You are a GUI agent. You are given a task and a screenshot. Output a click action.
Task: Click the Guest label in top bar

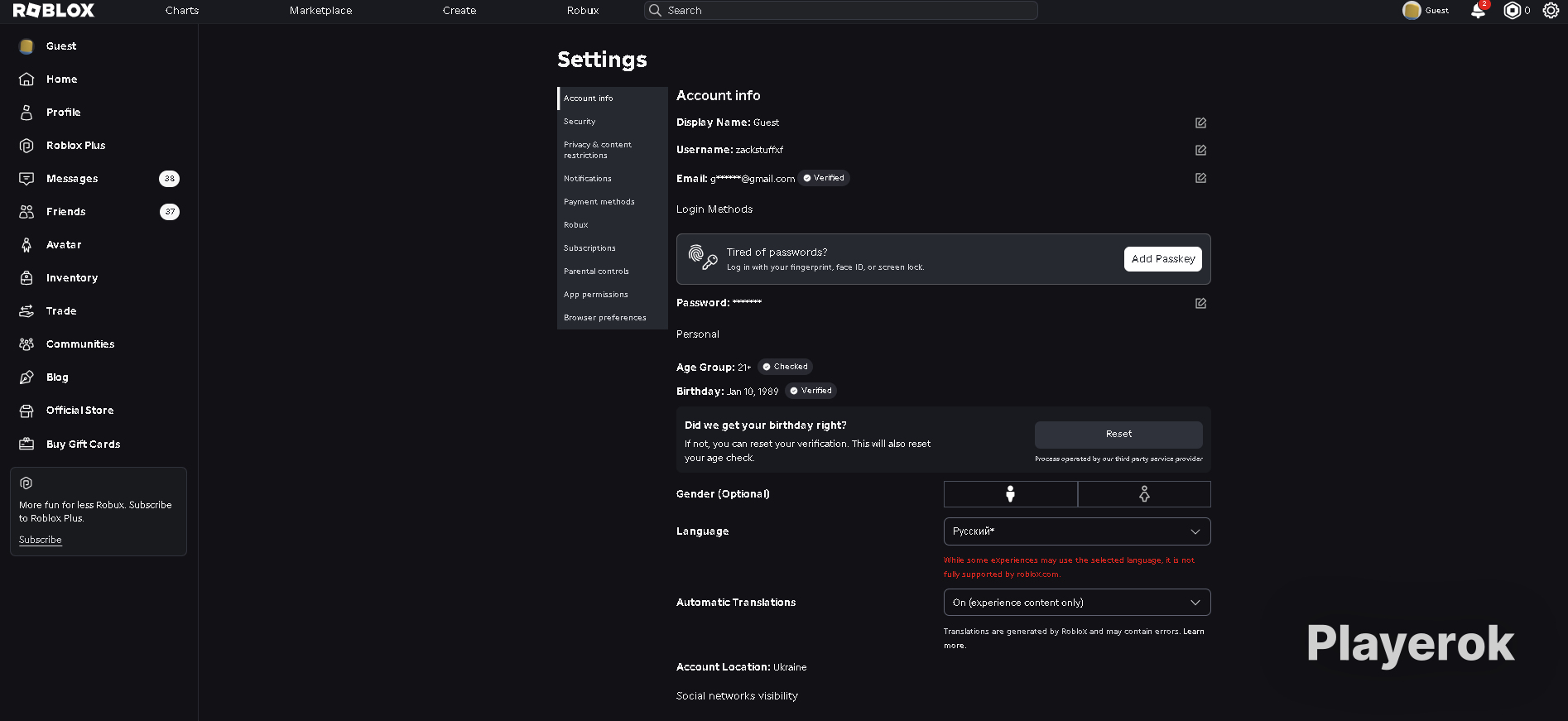coord(1437,11)
